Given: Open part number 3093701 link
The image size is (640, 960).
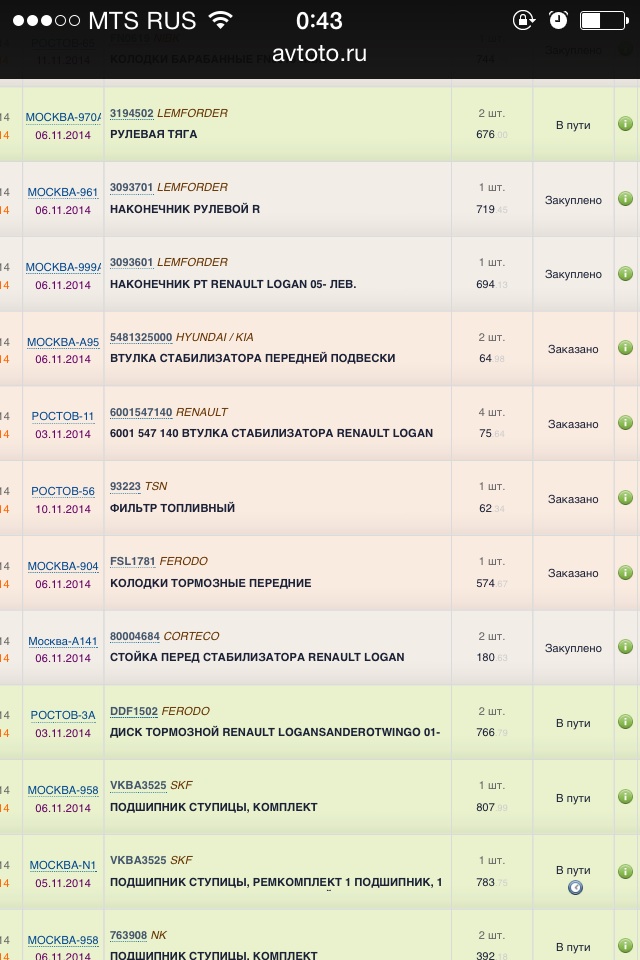Looking at the screenshot, I should coord(131,188).
